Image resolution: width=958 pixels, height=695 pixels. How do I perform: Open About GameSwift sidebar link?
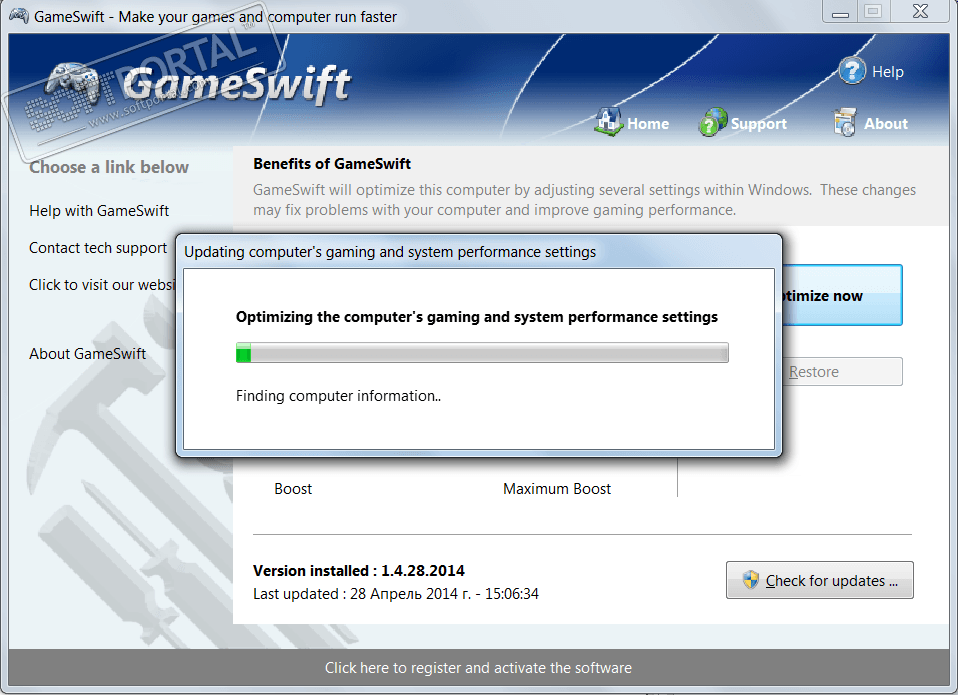(87, 354)
